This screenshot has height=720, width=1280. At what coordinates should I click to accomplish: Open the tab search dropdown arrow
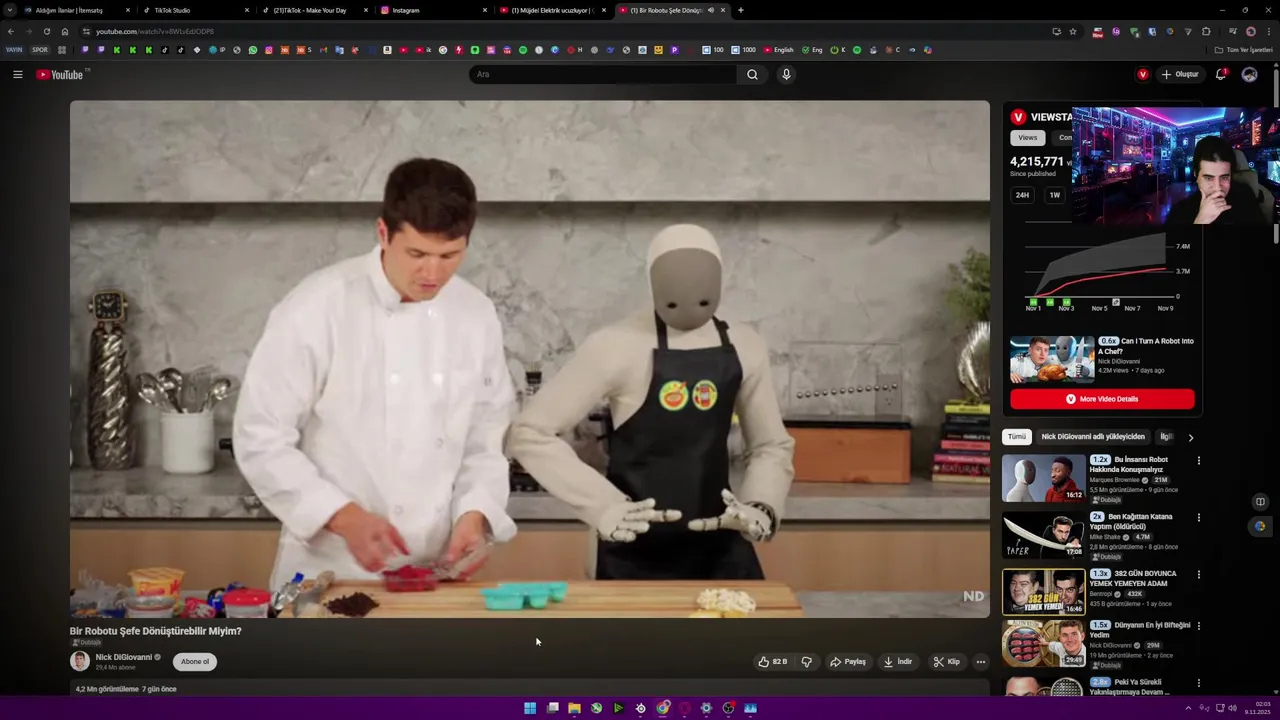[x=9, y=10]
